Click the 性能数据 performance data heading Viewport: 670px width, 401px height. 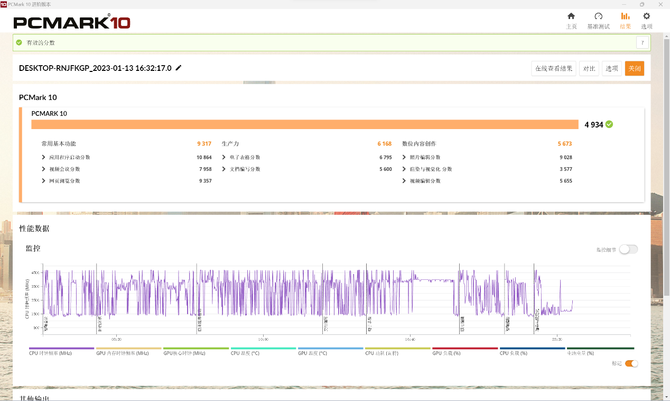pyautogui.click(x=34, y=228)
